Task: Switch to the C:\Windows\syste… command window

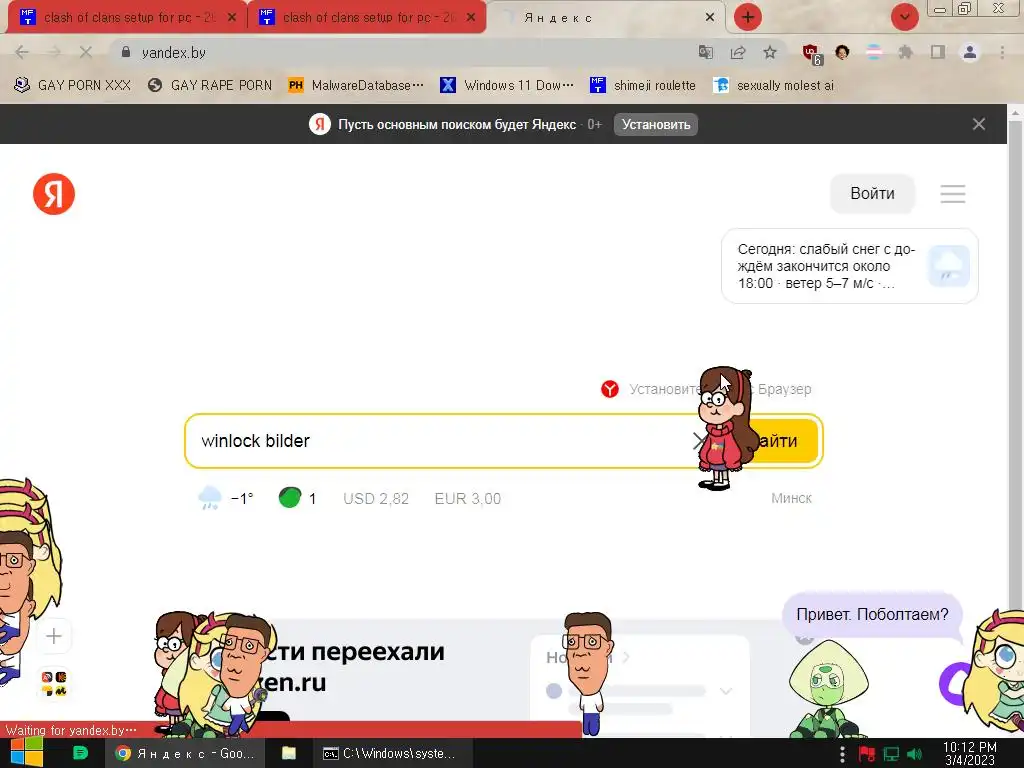Action: pyautogui.click(x=391, y=753)
